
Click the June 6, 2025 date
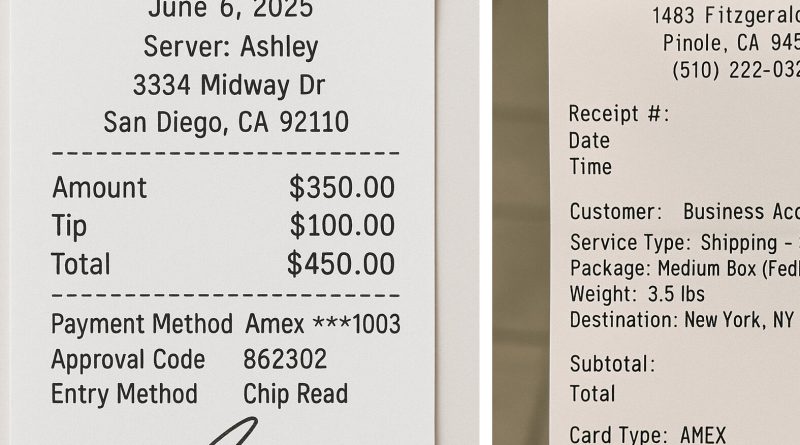pos(231,9)
